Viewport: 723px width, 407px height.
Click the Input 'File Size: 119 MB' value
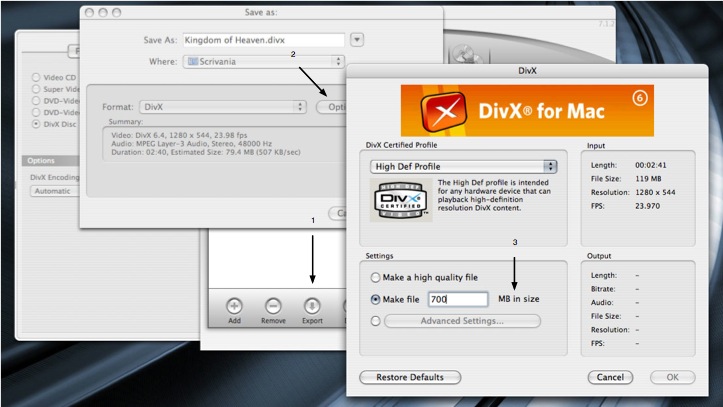[648, 178]
